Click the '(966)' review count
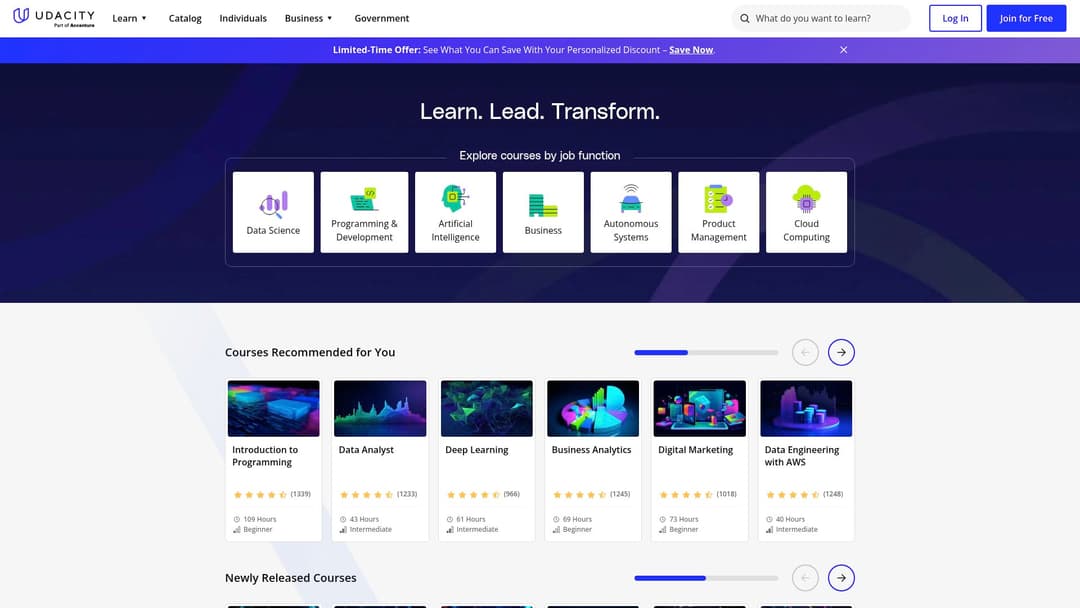 click(x=512, y=494)
